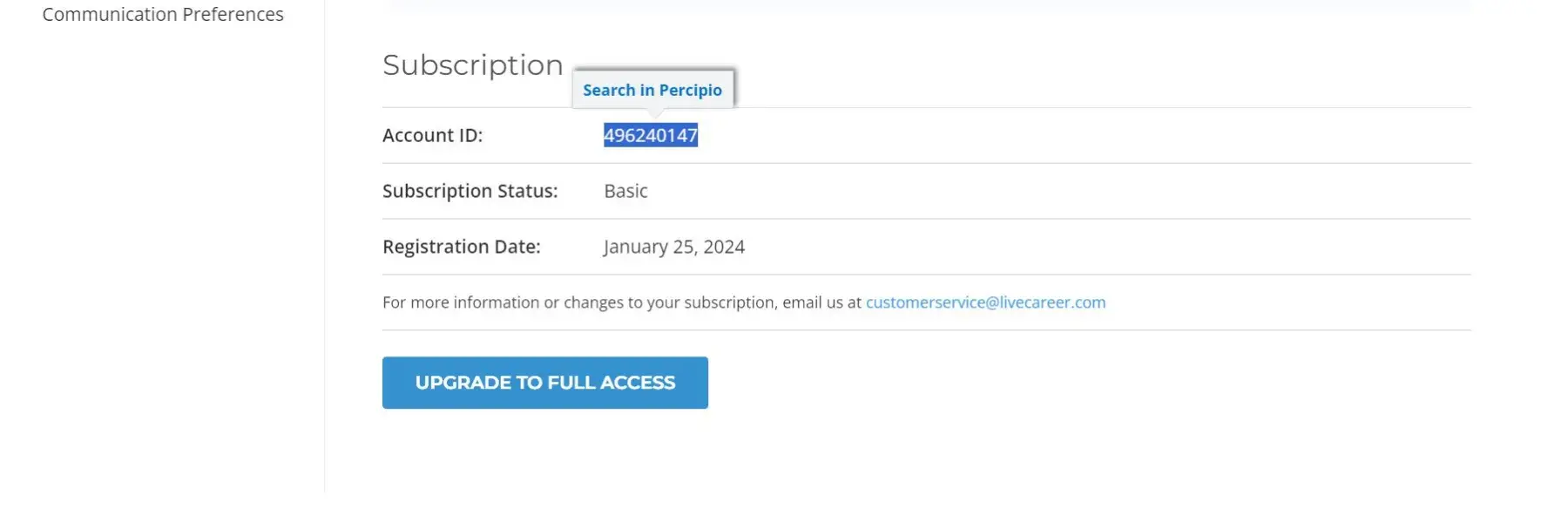
Task: Open Communication Preferences in the sidebar
Action: click(163, 15)
